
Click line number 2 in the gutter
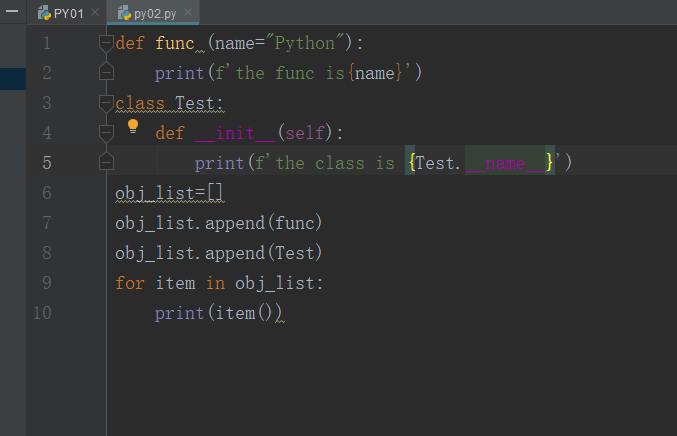point(47,73)
